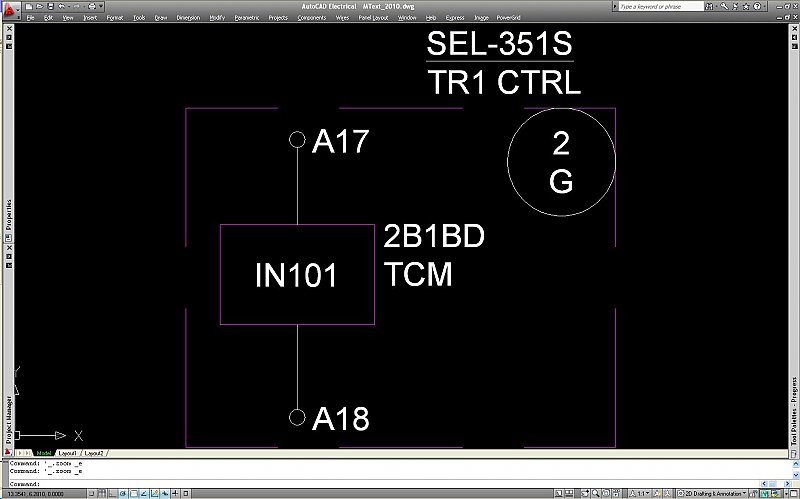Screen dimensions: 800x499
Task: Toggle Ortho mode in status bar
Action: click(x=112, y=493)
